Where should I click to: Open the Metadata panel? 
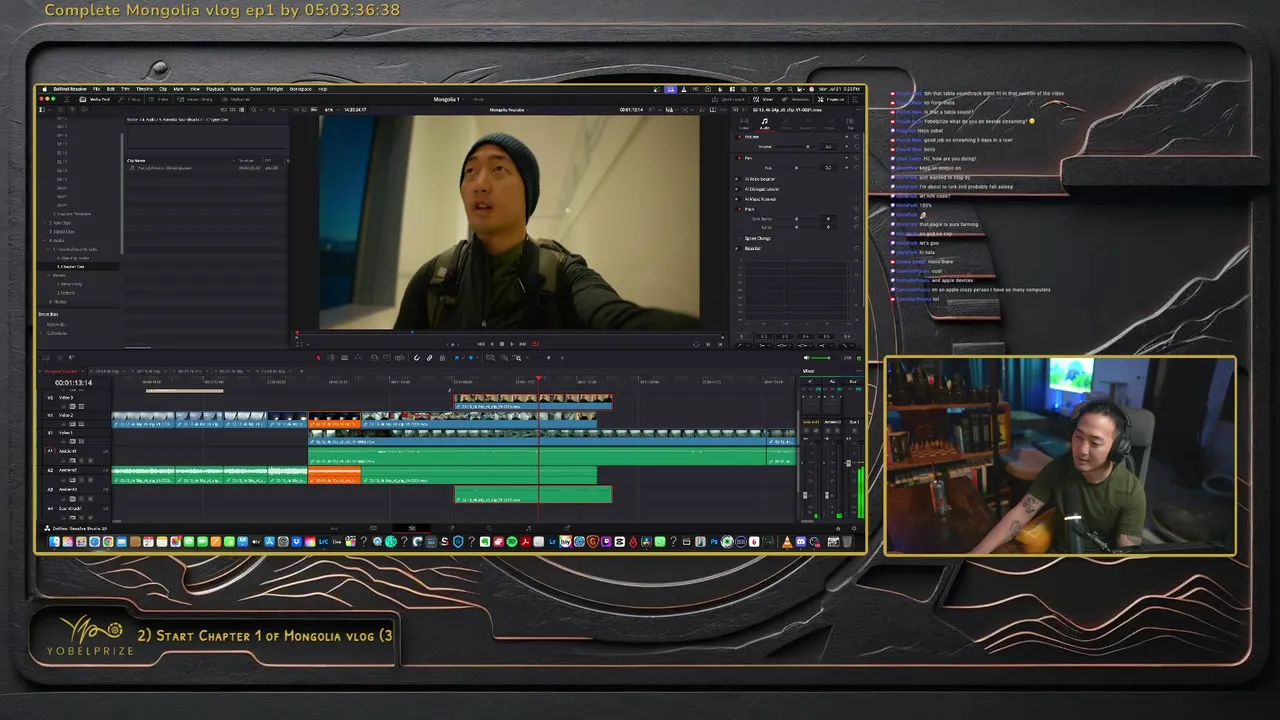click(x=795, y=100)
